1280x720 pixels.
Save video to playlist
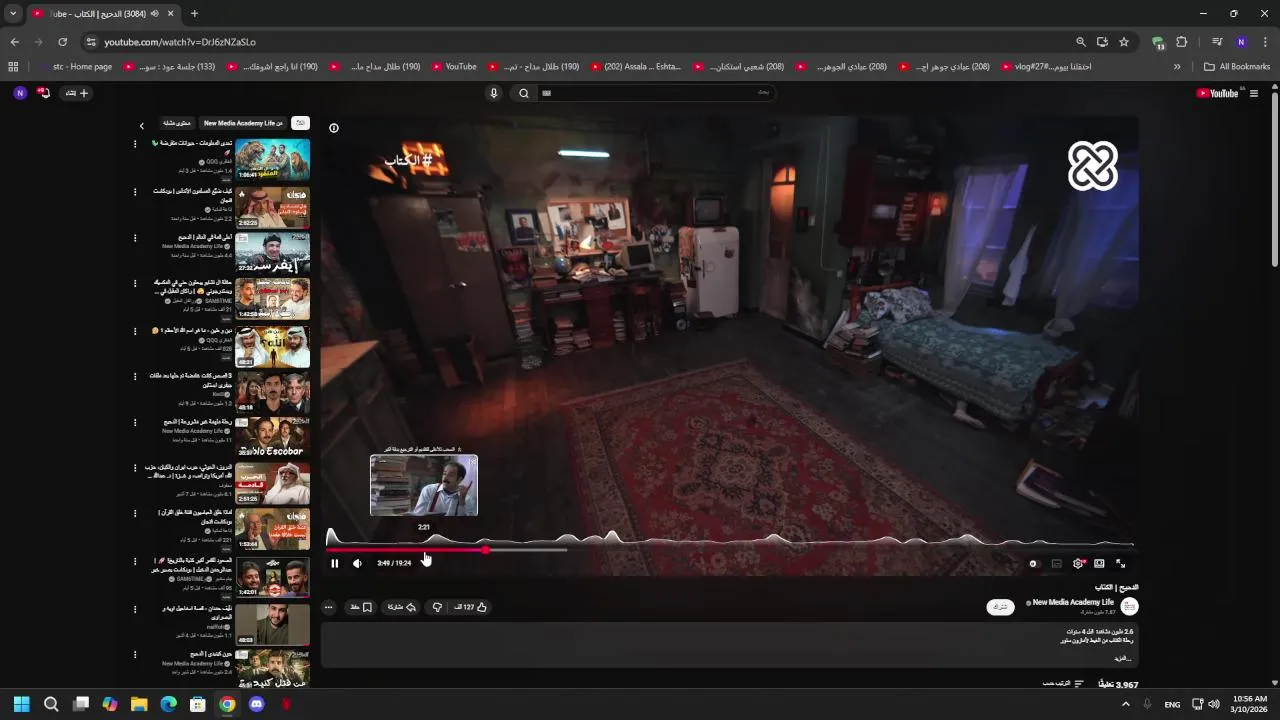click(x=361, y=607)
